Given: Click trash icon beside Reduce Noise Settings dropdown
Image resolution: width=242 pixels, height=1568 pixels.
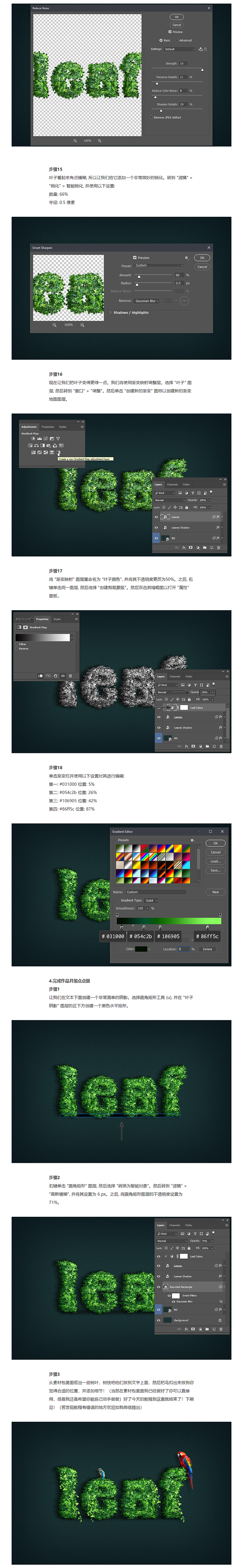Looking at the screenshot, I should click(205, 49).
